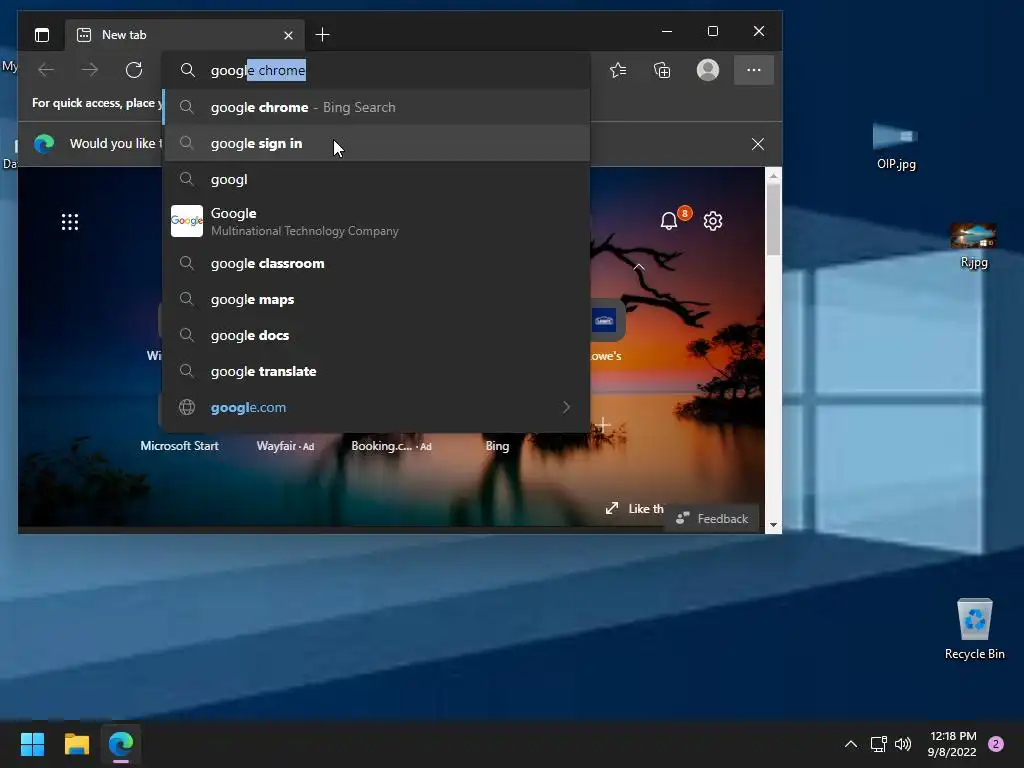Collapse quick links with up chevron
1024x768 pixels.
click(639, 267)
